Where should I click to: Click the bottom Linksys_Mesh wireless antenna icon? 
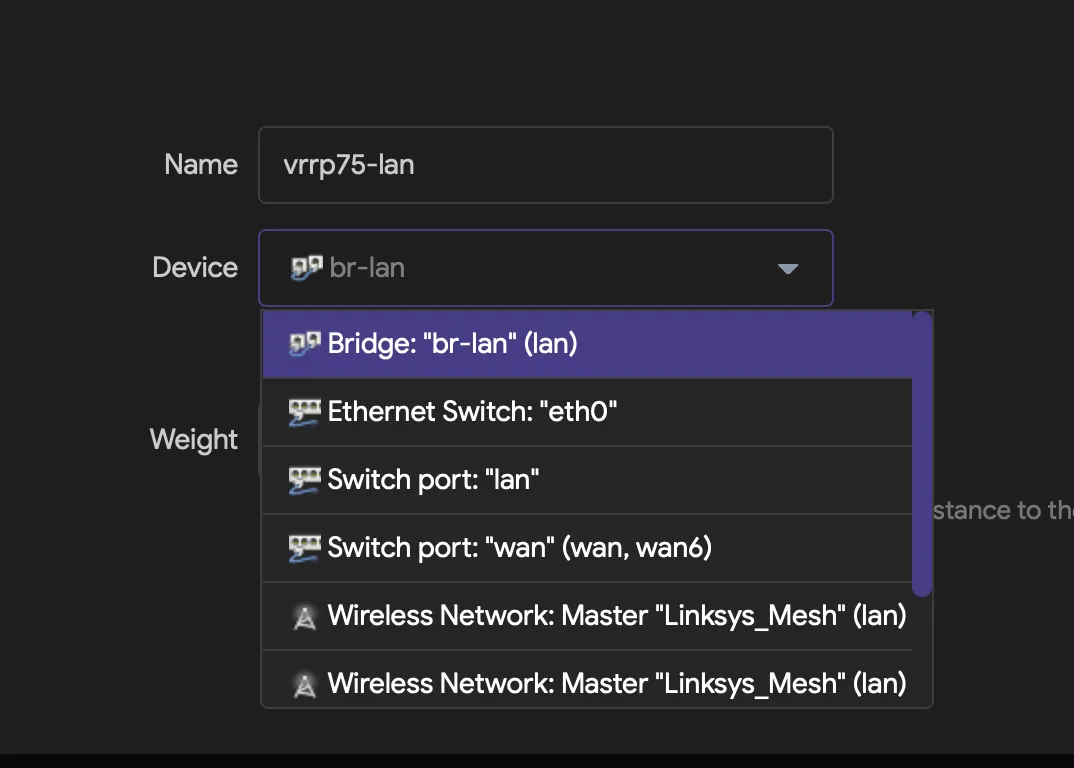pyautogui.click(x=304, y=684)
